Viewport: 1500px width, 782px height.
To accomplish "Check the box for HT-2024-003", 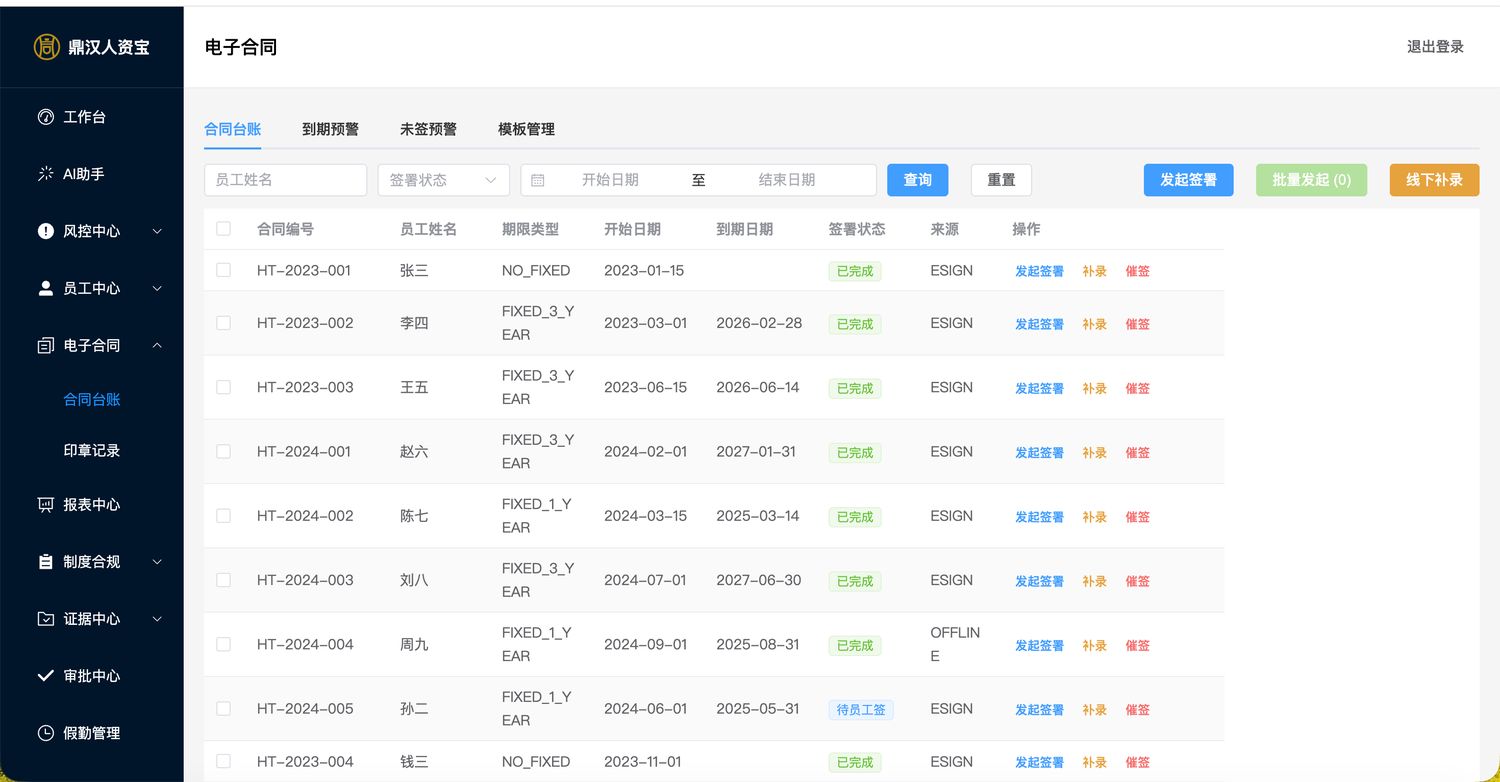I will 223,580.
